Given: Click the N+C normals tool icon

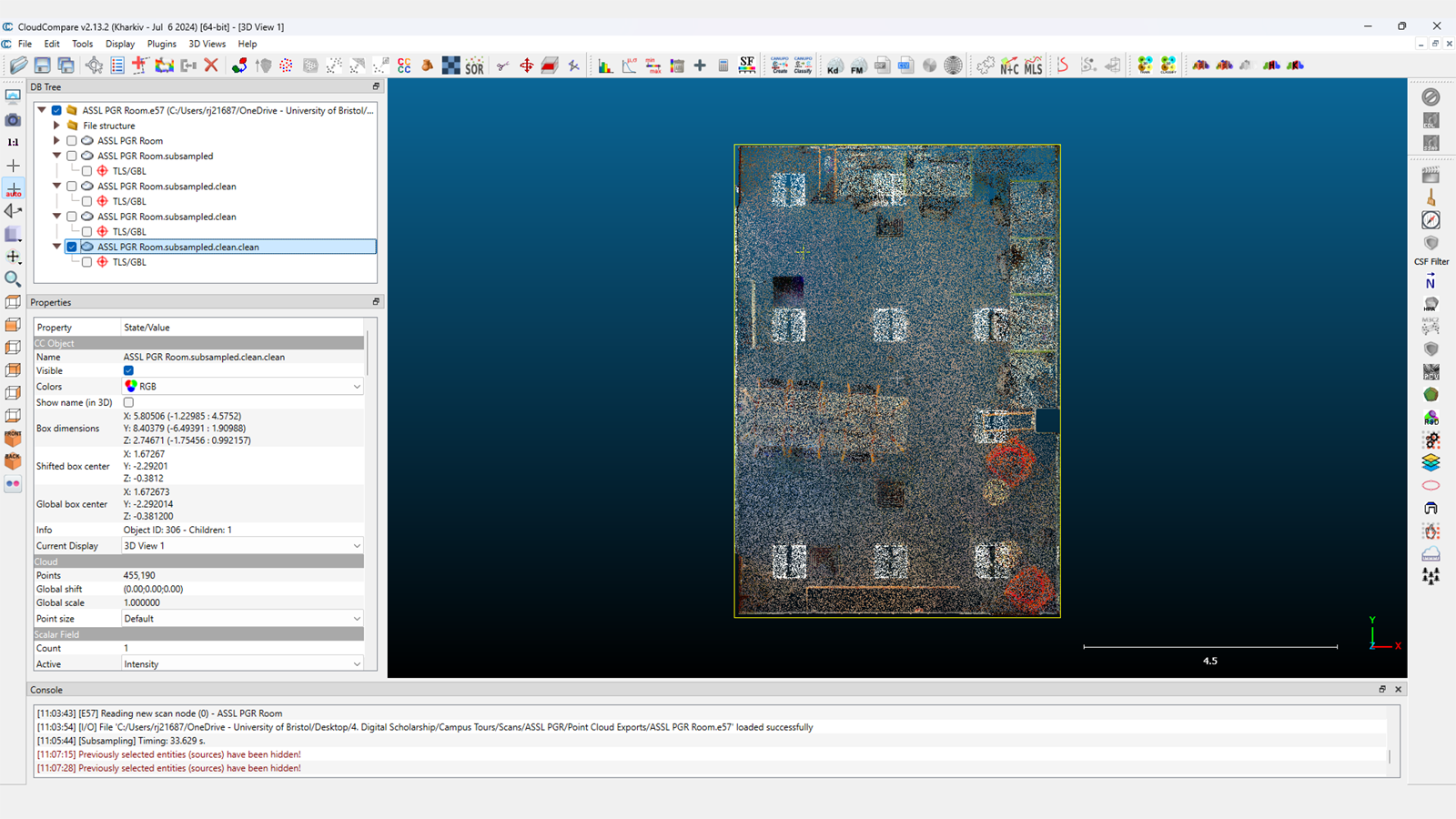Looking at the screenshot, I should (x=1009, y=66).
